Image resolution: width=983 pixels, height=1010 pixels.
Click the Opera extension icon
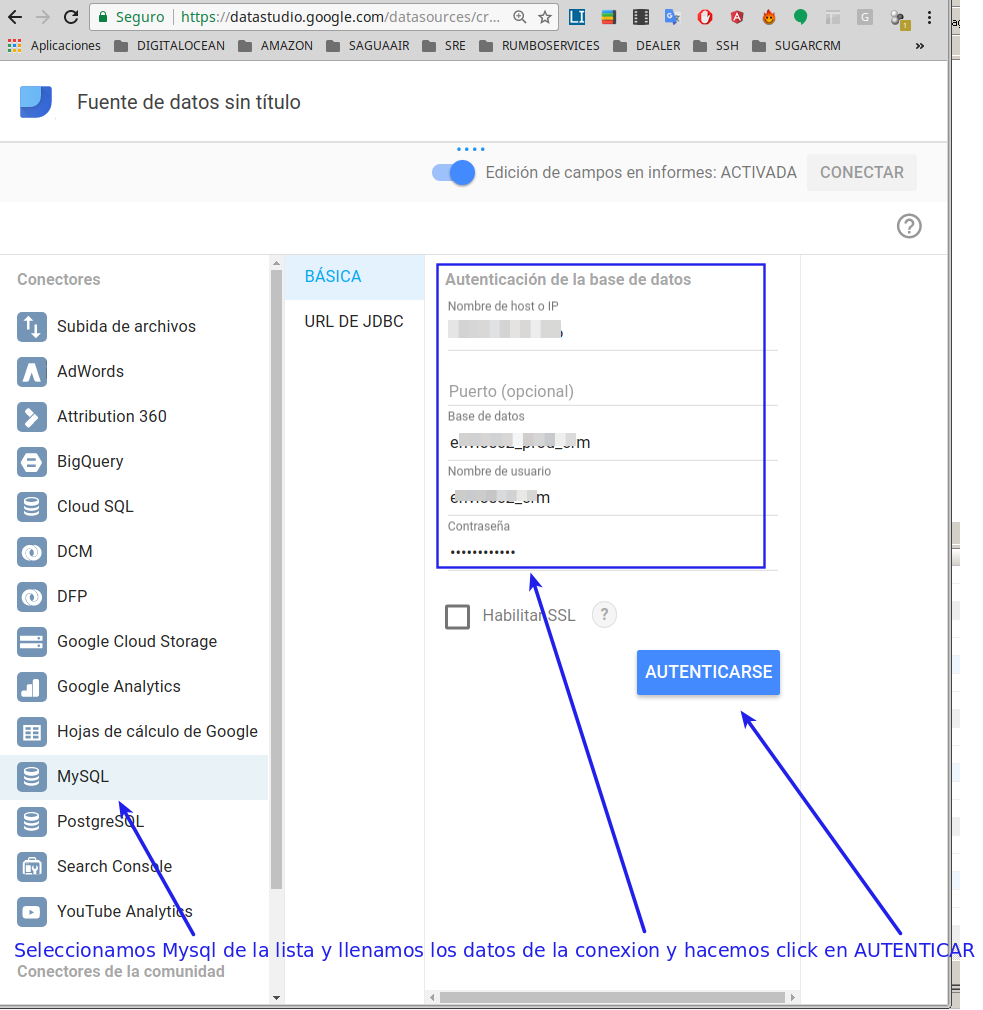(705, 17)
